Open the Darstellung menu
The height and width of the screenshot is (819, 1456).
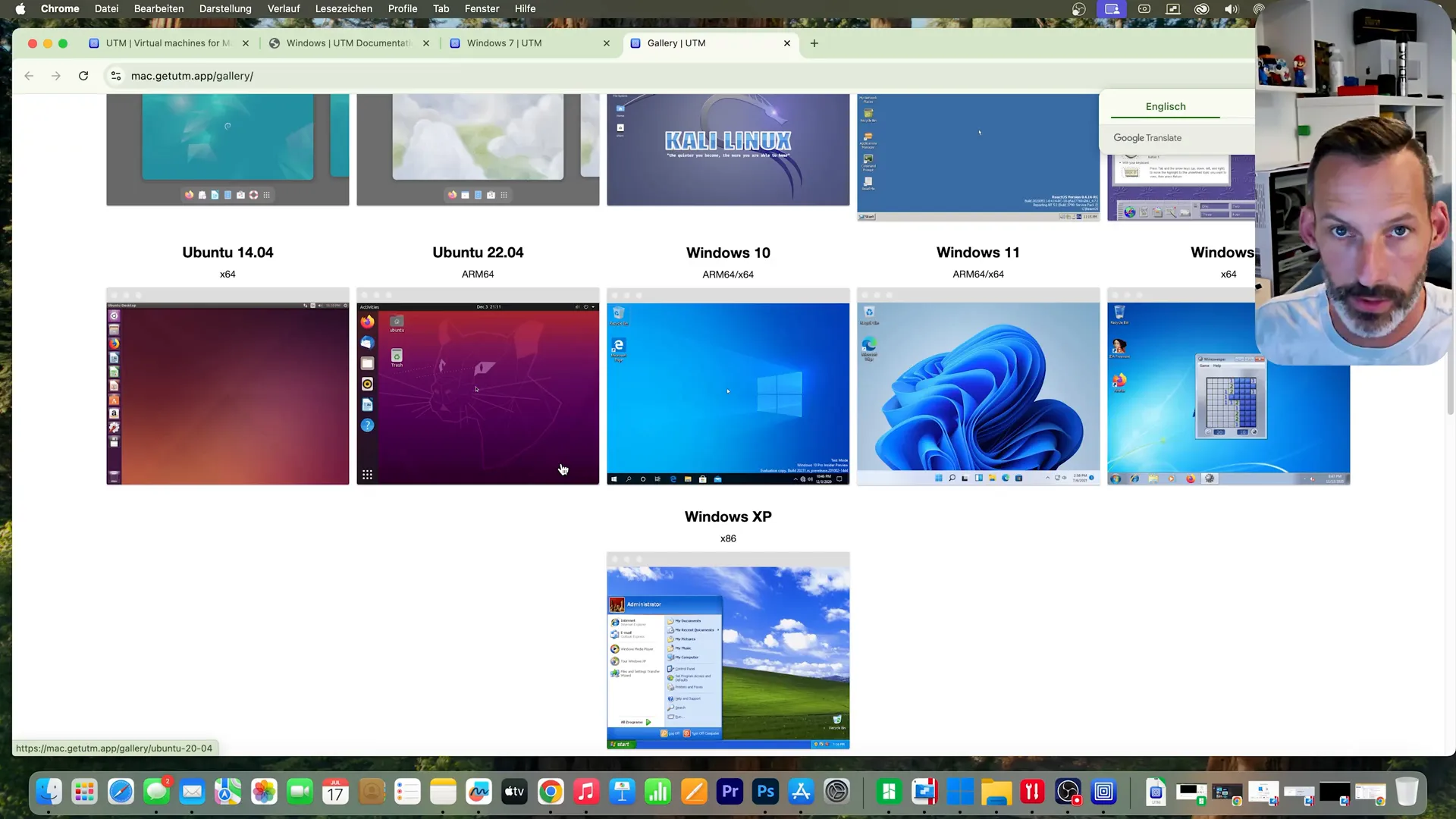pyautogui.click(x=225, y=9)
